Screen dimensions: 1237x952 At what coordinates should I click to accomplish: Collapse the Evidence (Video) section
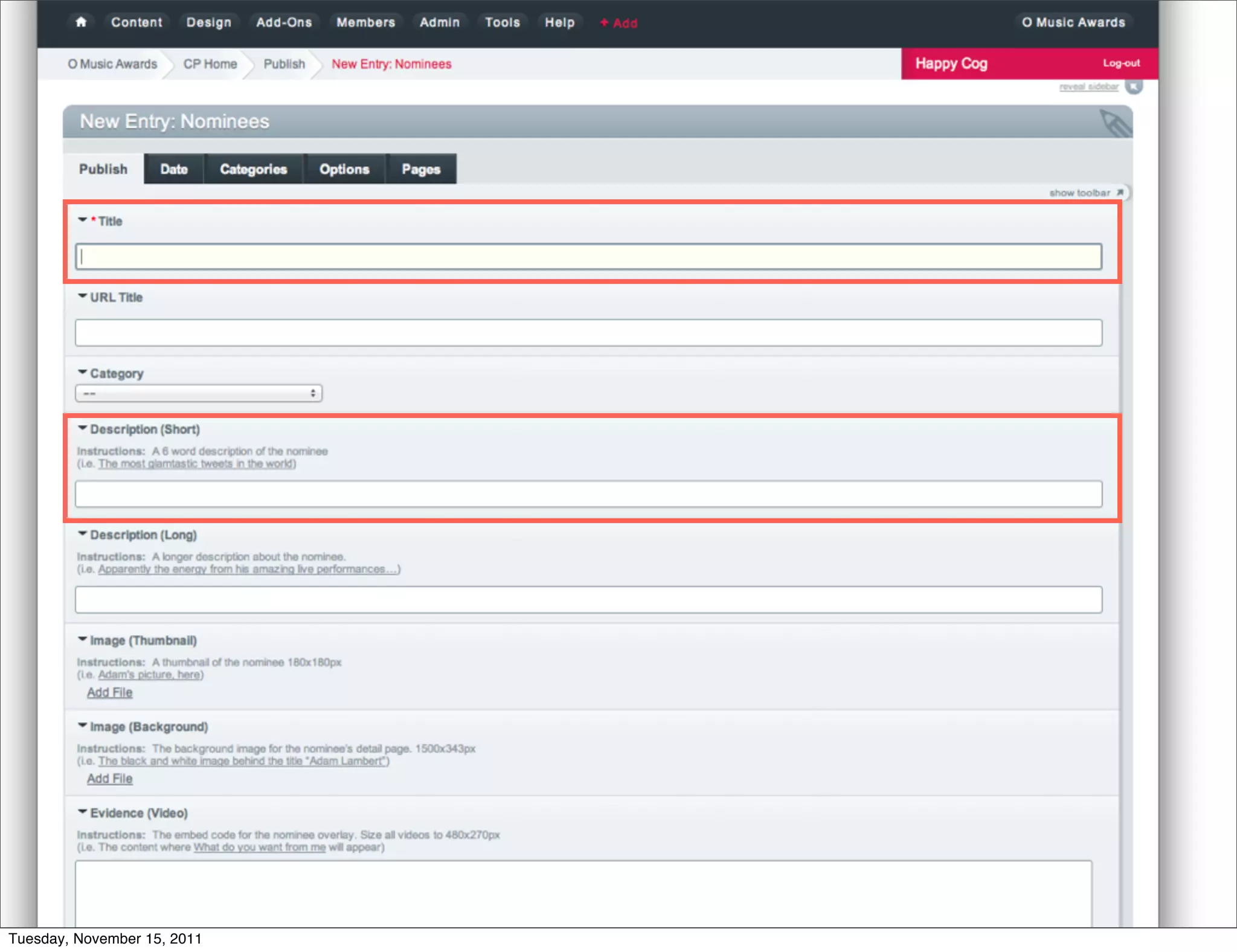[x=83, y=812]
